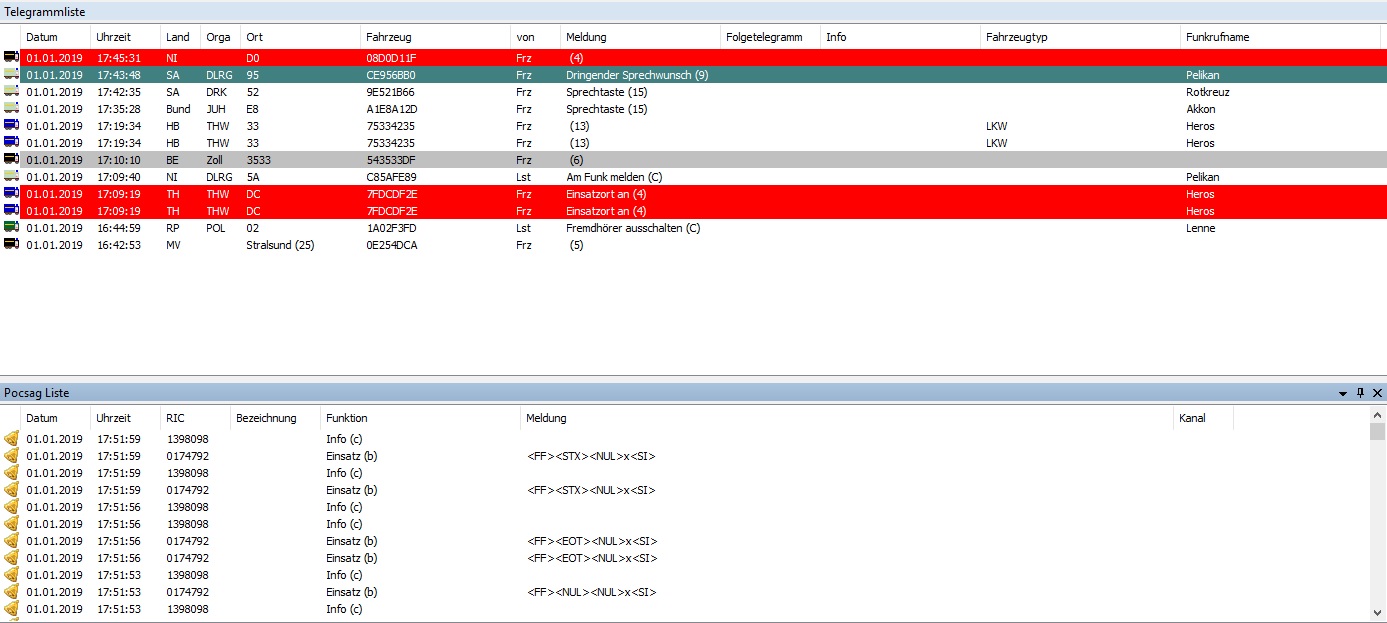Click the vehicle icon of the 17:45:31 telegram
1387x623 pixels.
pyautogui.click(x=11, y=58)
